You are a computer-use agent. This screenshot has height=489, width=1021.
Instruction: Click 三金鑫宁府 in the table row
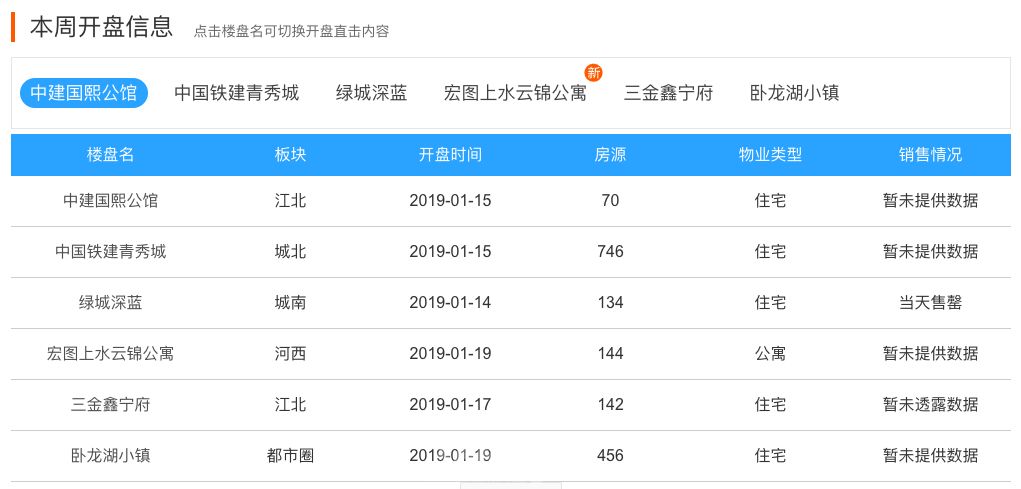[x=111, y=404]
